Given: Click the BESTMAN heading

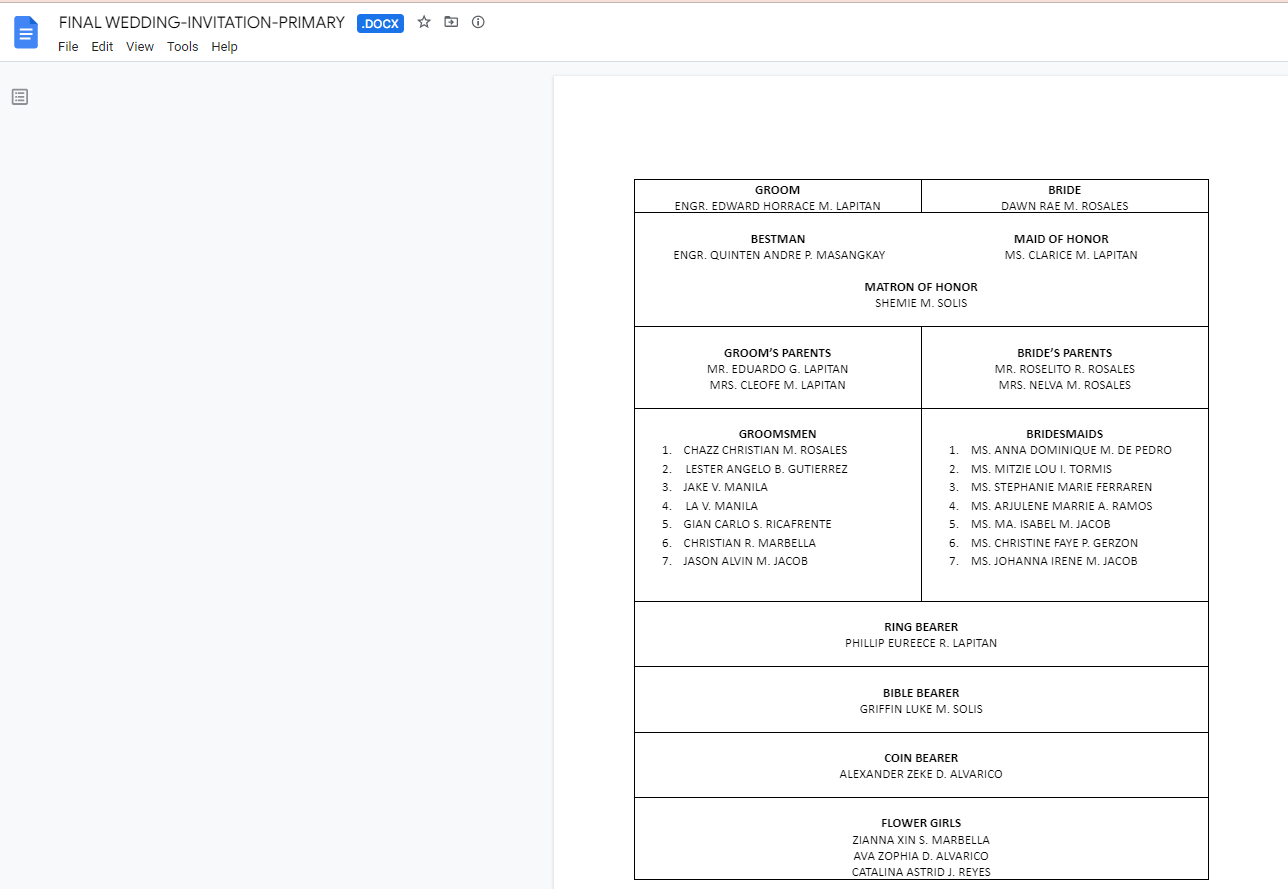Looking at the screenshot, I should click(x=778, y=239).
